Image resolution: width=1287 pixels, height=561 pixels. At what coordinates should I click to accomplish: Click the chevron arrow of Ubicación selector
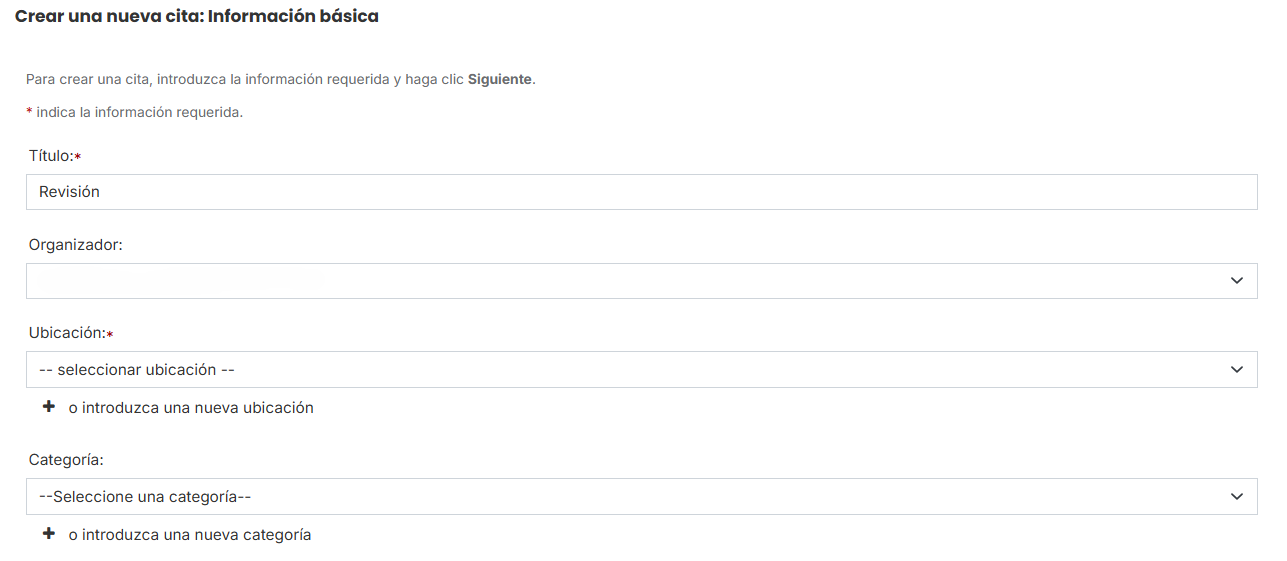tap(1237, 369)
